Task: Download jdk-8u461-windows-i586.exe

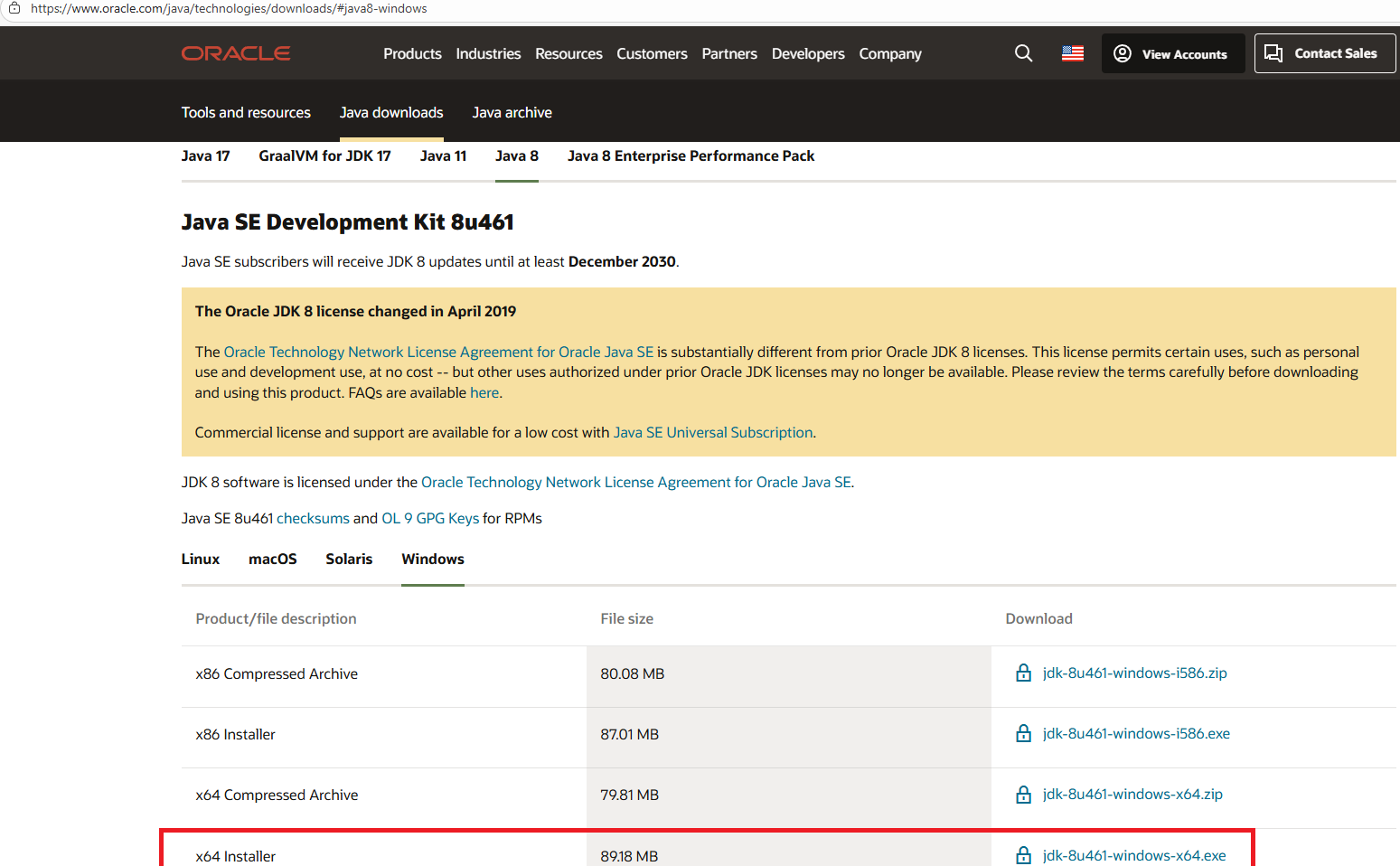Action: pyautogui.click(x=1136, y=733)
